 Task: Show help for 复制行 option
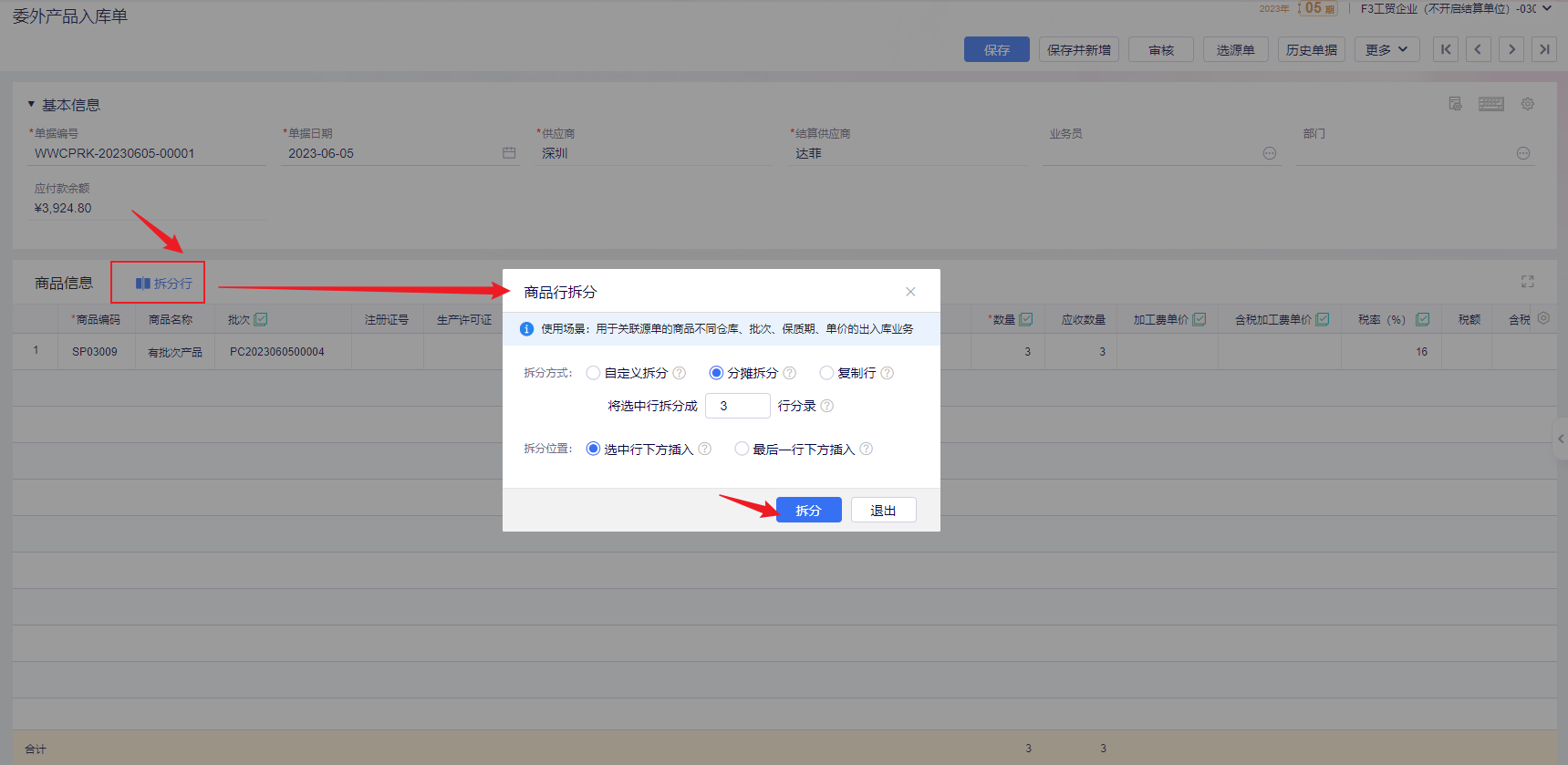coord(888,373)
